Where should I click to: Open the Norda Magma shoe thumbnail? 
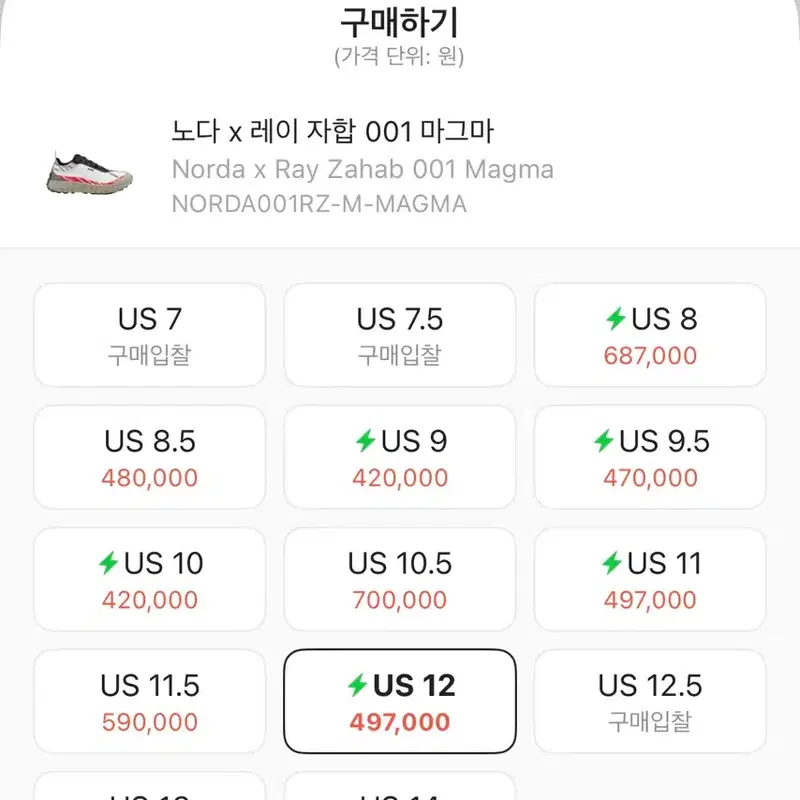click(x=89, y=174)
